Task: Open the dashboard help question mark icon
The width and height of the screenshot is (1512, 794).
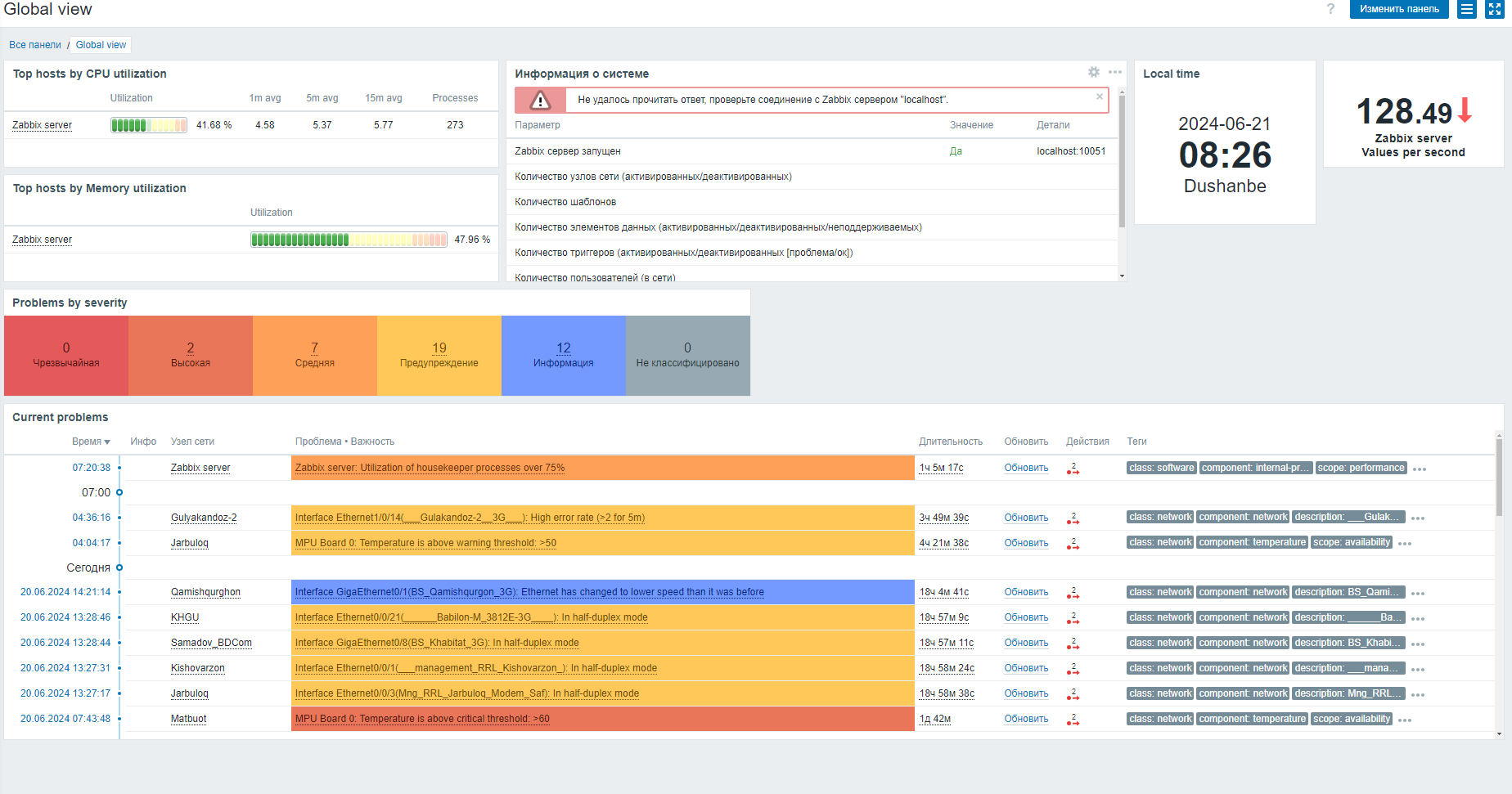Action: tap(1330, 9)
